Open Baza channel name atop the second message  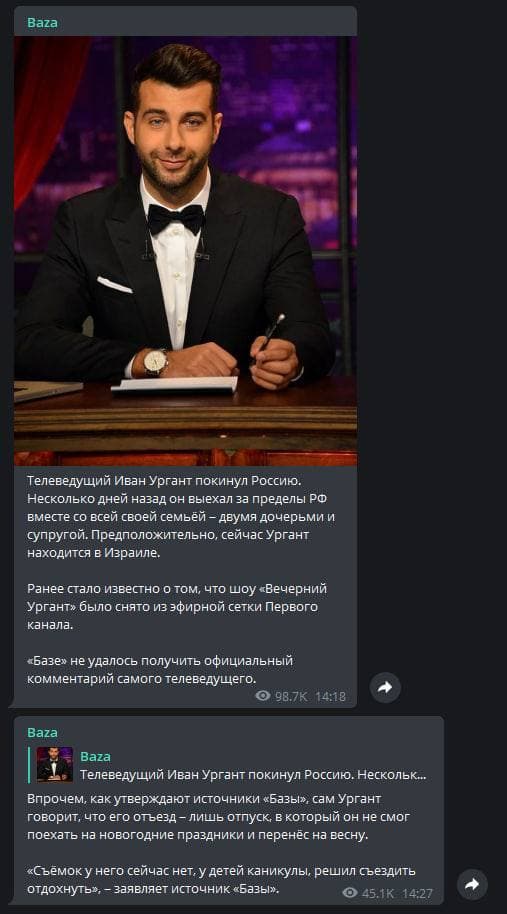coord(43,733)
